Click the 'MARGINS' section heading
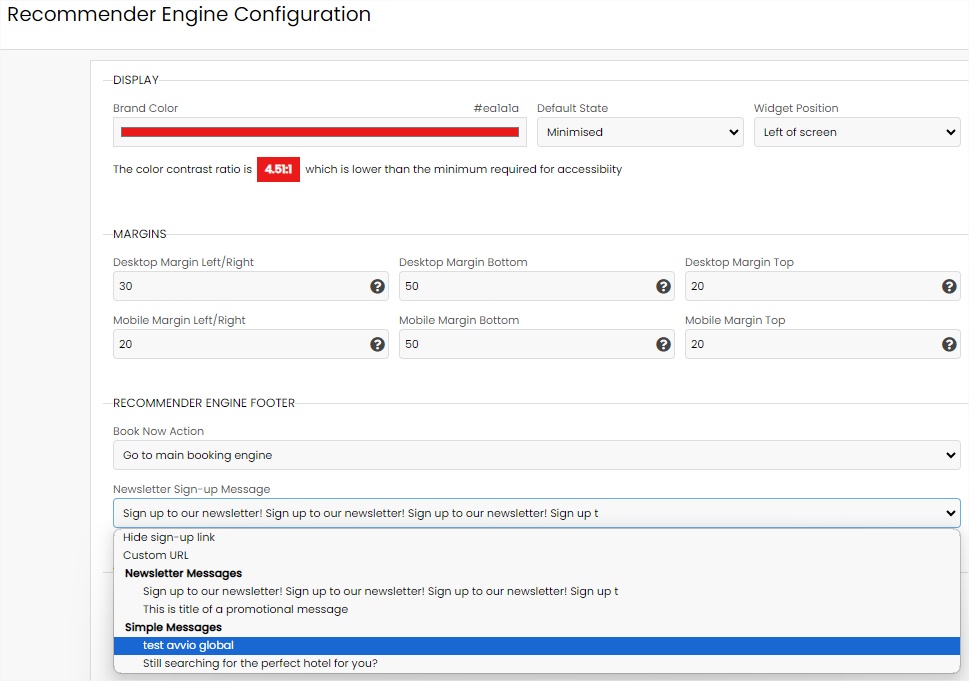This screenshot has height=681, width=969. pos(140,234)
